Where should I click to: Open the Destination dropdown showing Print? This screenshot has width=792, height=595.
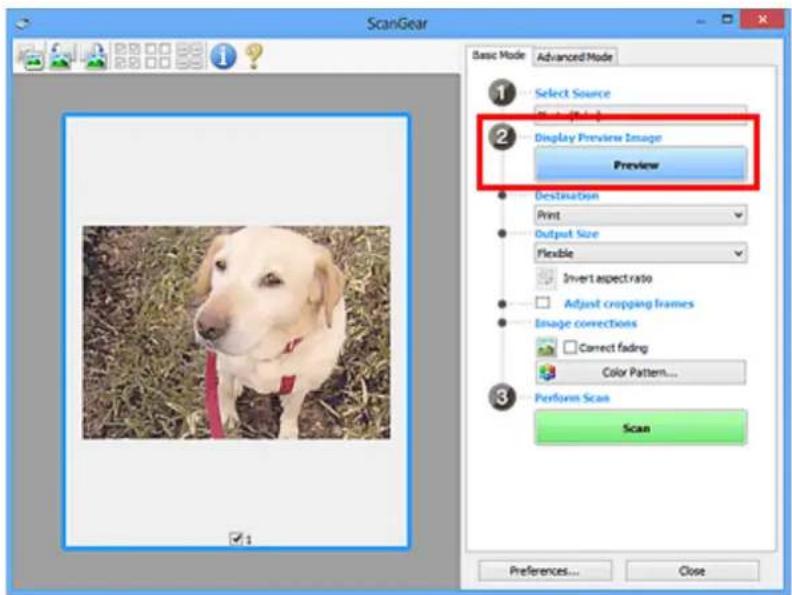click(640, 215)
